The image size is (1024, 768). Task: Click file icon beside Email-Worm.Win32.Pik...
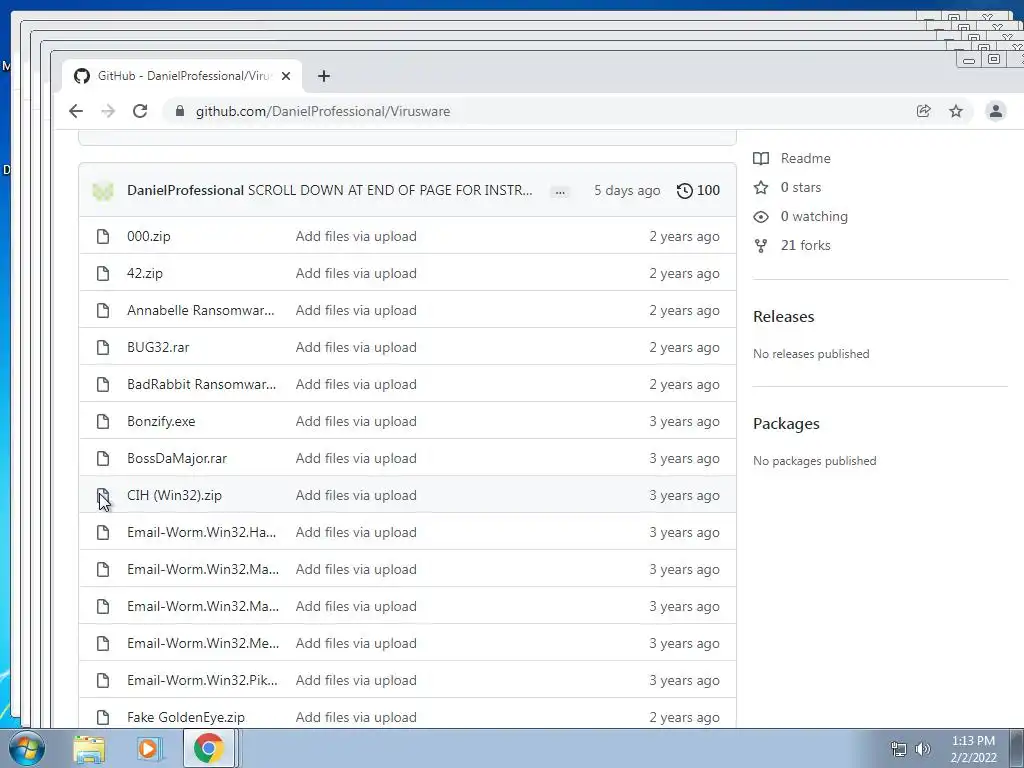tap(103, 680)
